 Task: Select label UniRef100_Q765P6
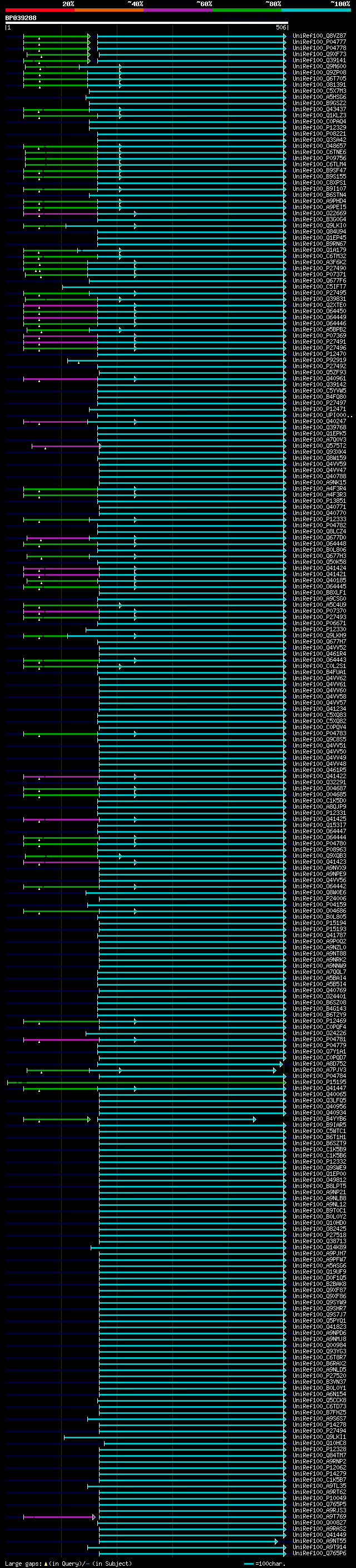pos(319,1553)
